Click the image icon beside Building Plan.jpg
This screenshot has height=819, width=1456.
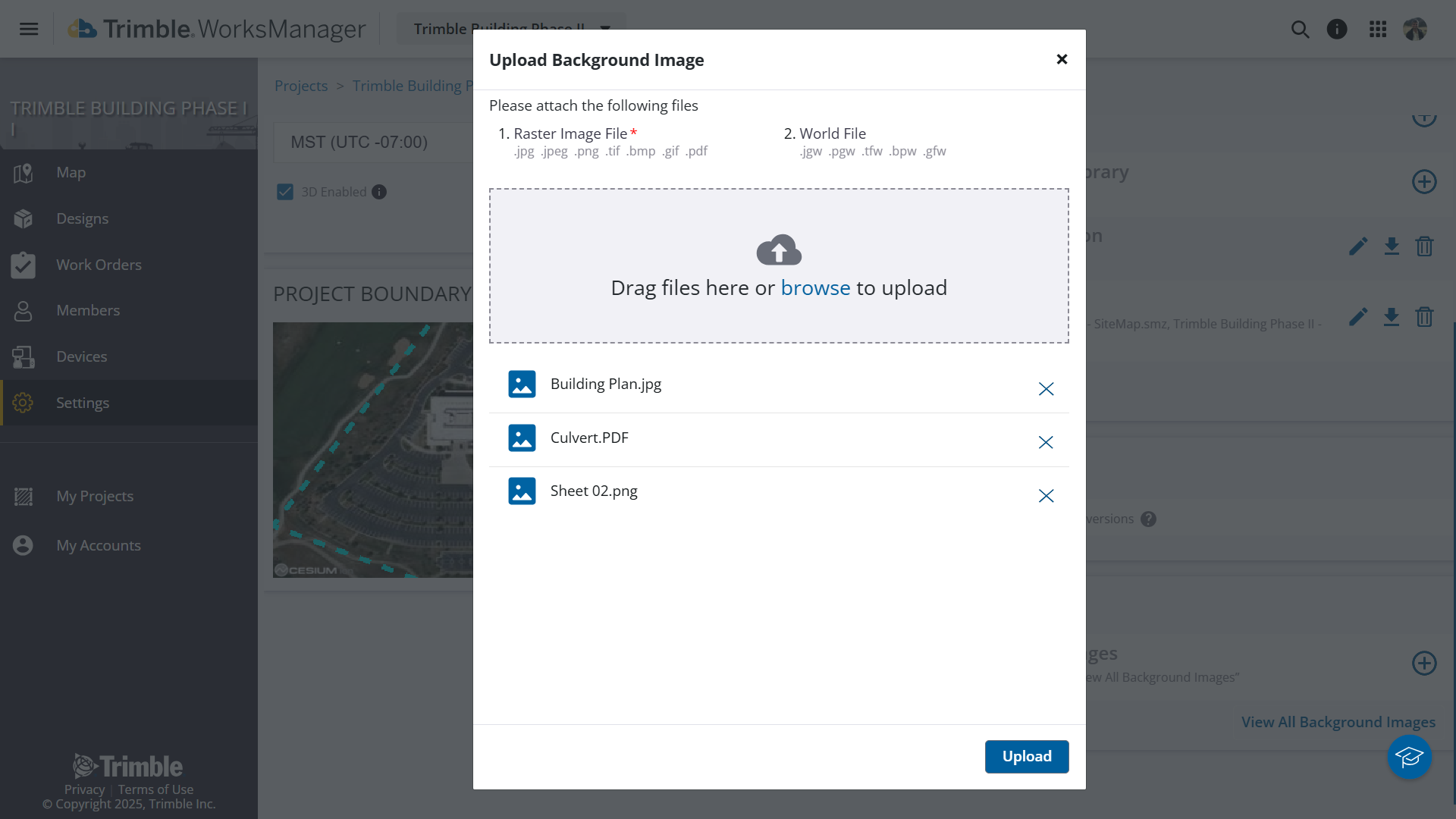[x=522, y=384]
